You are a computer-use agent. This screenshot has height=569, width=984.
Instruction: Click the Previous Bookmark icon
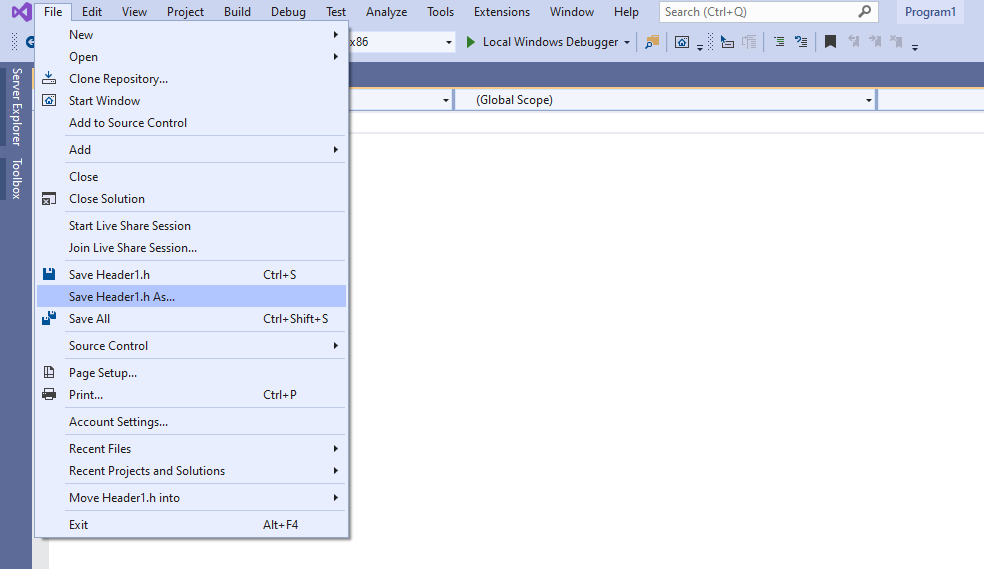pyautogui.click(x=853, y=42)
